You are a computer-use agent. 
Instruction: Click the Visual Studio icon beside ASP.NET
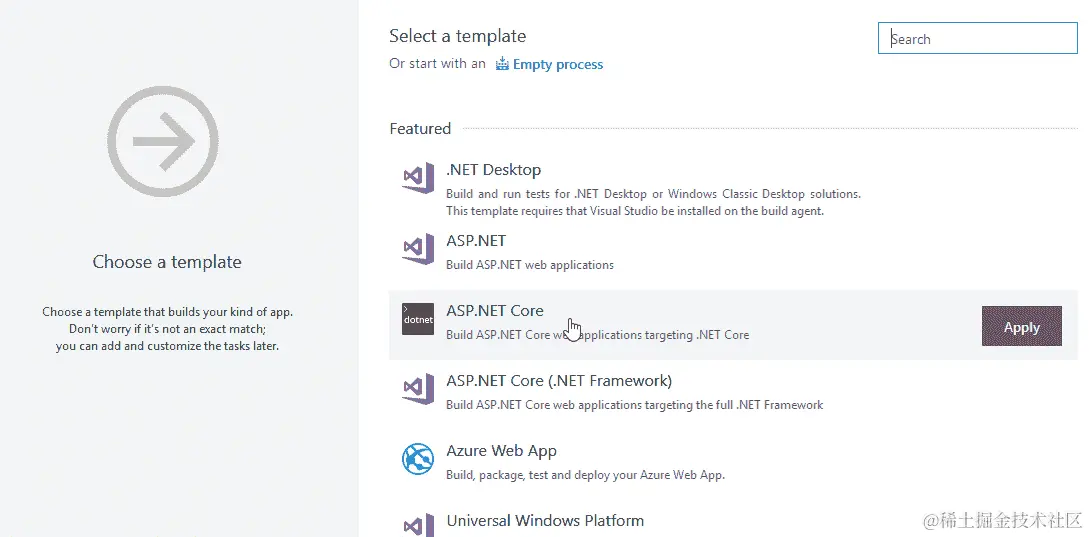point(418,249)
